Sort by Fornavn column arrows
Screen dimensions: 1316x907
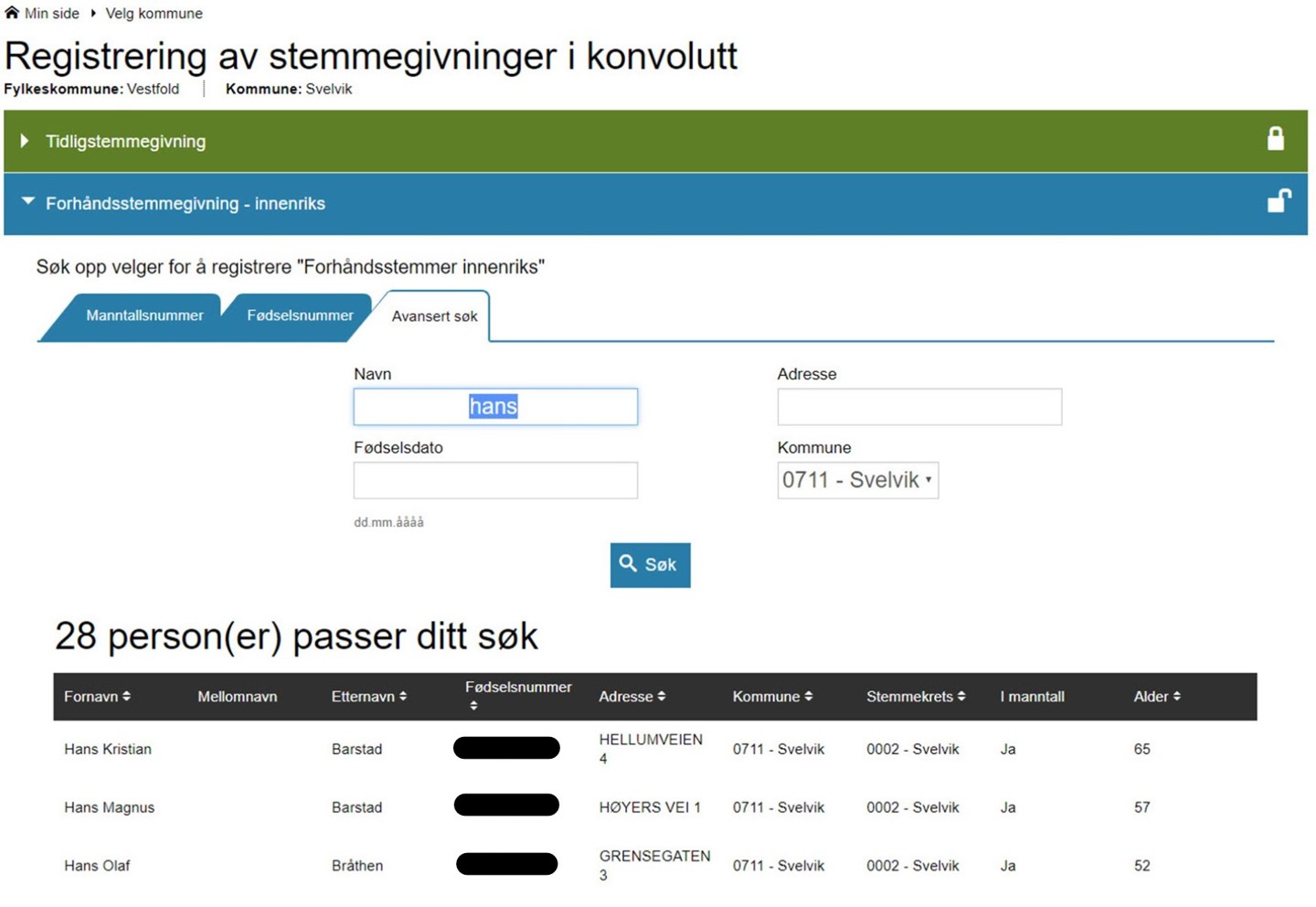pos(127,697)
